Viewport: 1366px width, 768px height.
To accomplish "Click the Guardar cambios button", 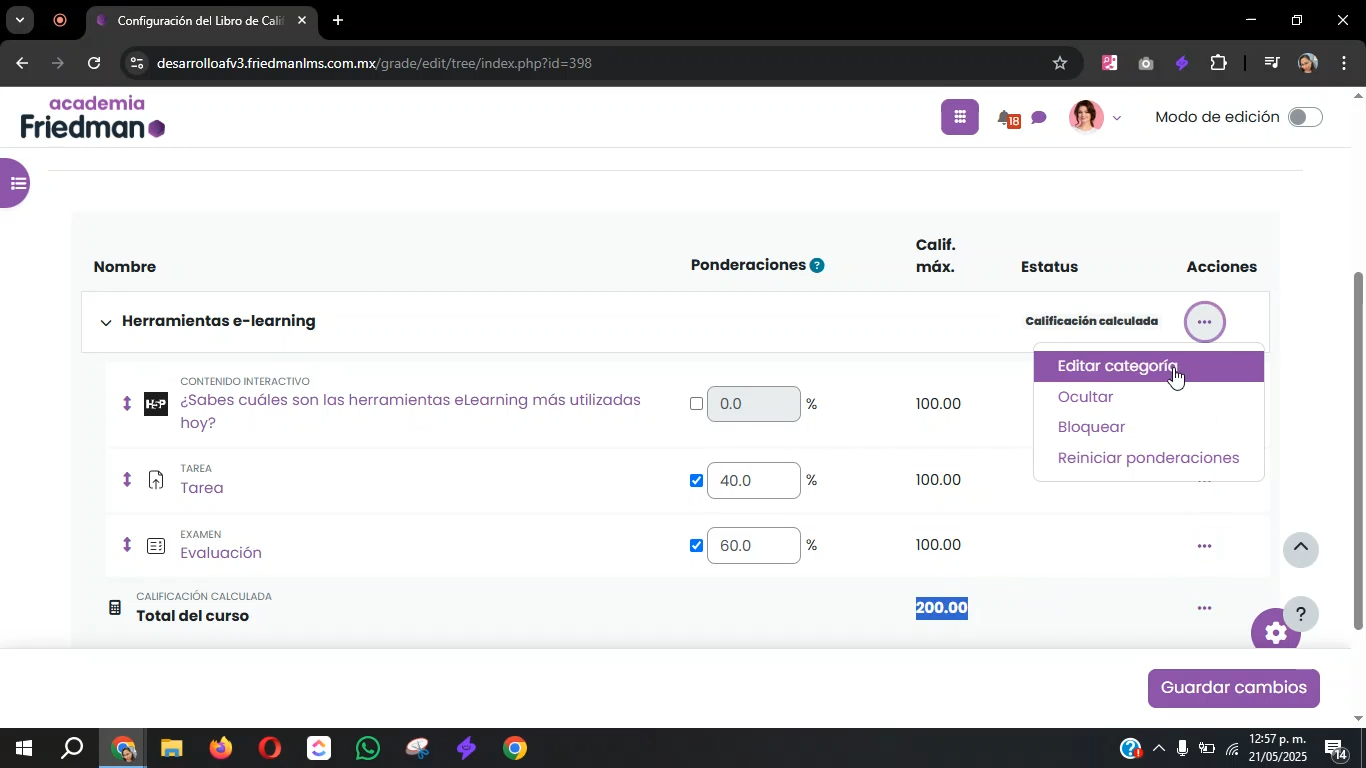I will [x=1234, y=688].
